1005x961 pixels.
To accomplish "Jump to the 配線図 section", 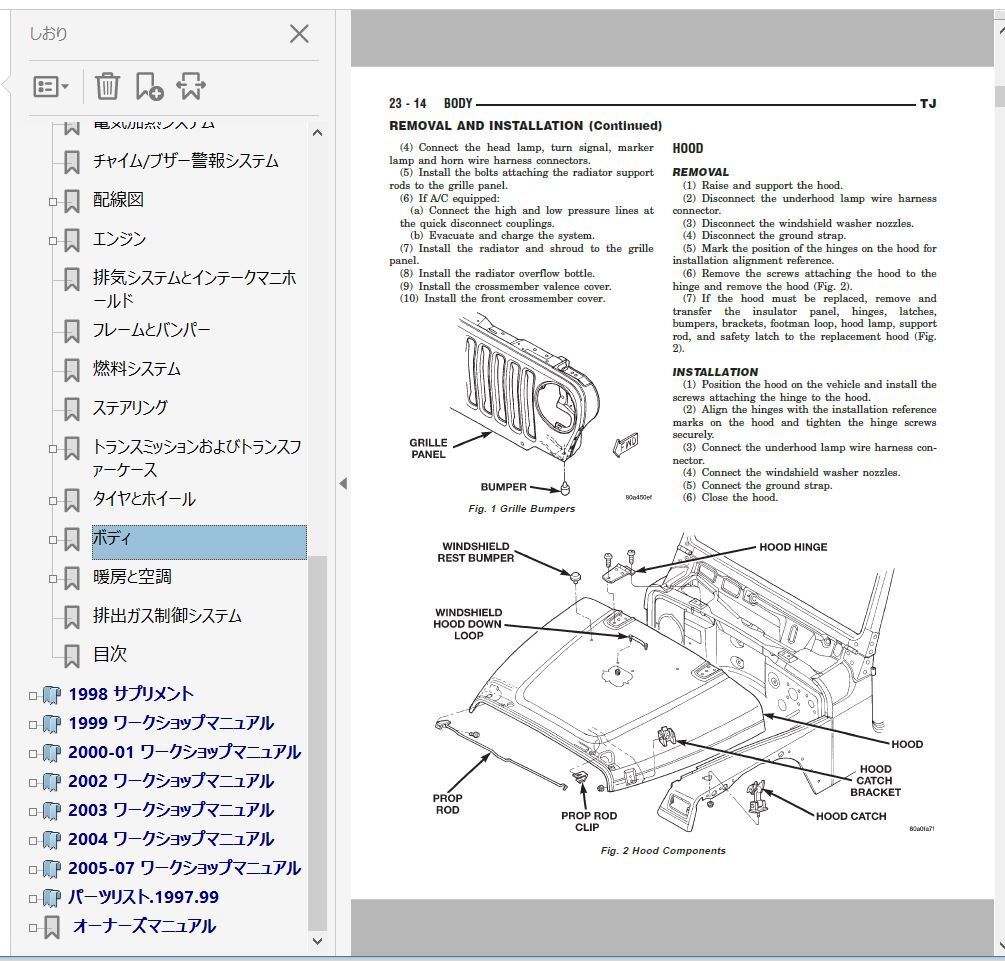I will tap(119, 200).
